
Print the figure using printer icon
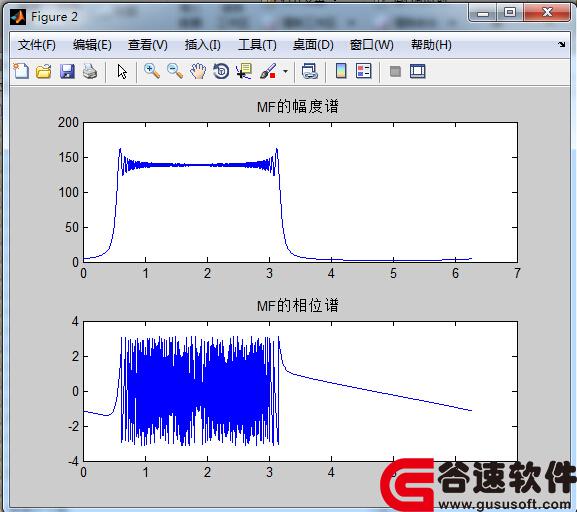click(90, 71)
